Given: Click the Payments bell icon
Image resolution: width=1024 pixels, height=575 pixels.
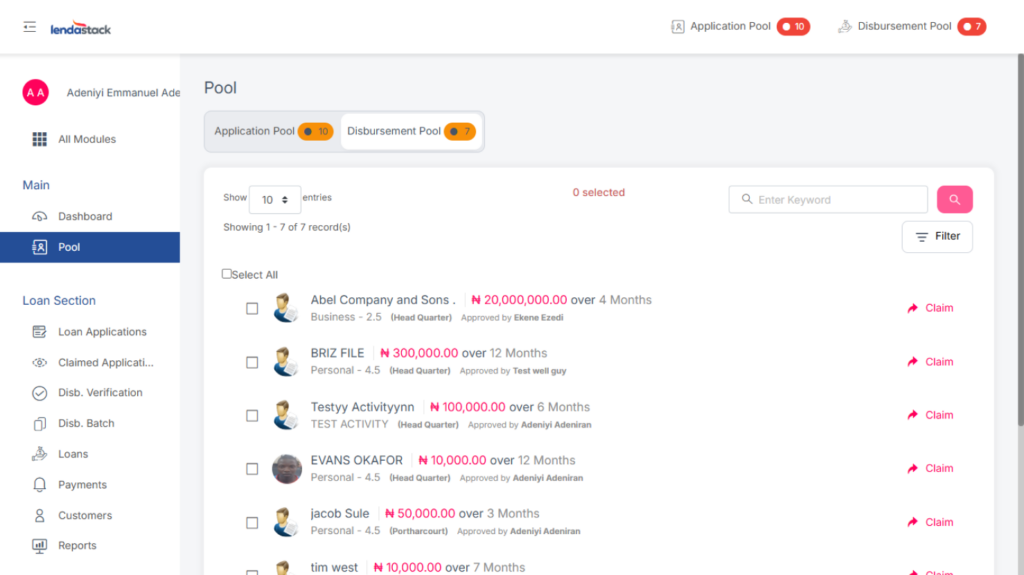Looking at the screenshot, I should pyautogui.click(x=40, y=485).
